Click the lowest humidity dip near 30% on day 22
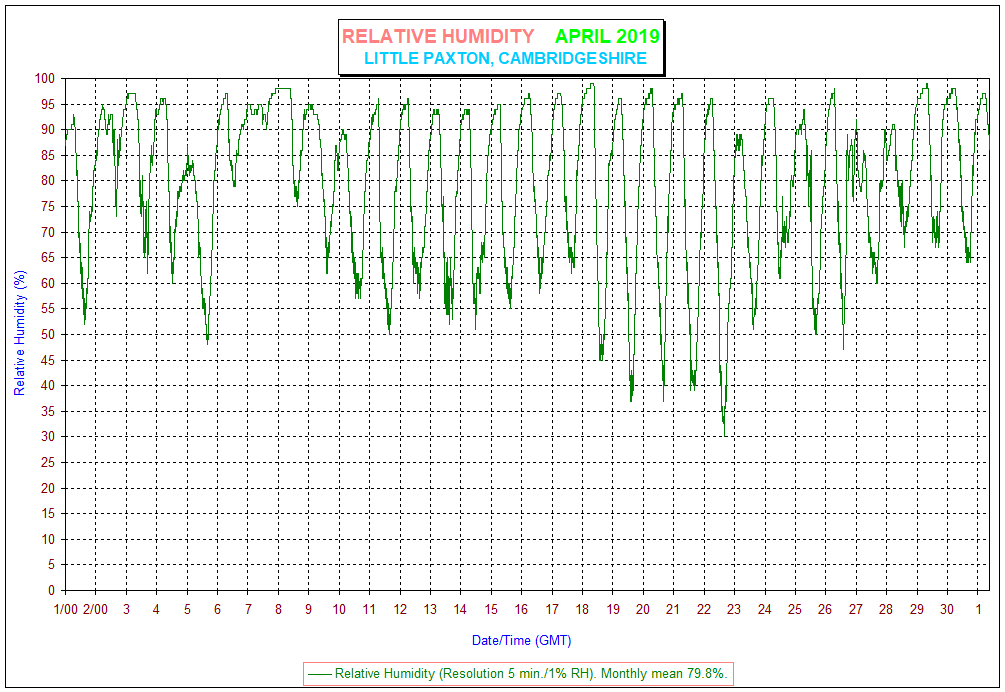Screen dimensions: 1005x692 pyautogui.click(x=725, y=434)
